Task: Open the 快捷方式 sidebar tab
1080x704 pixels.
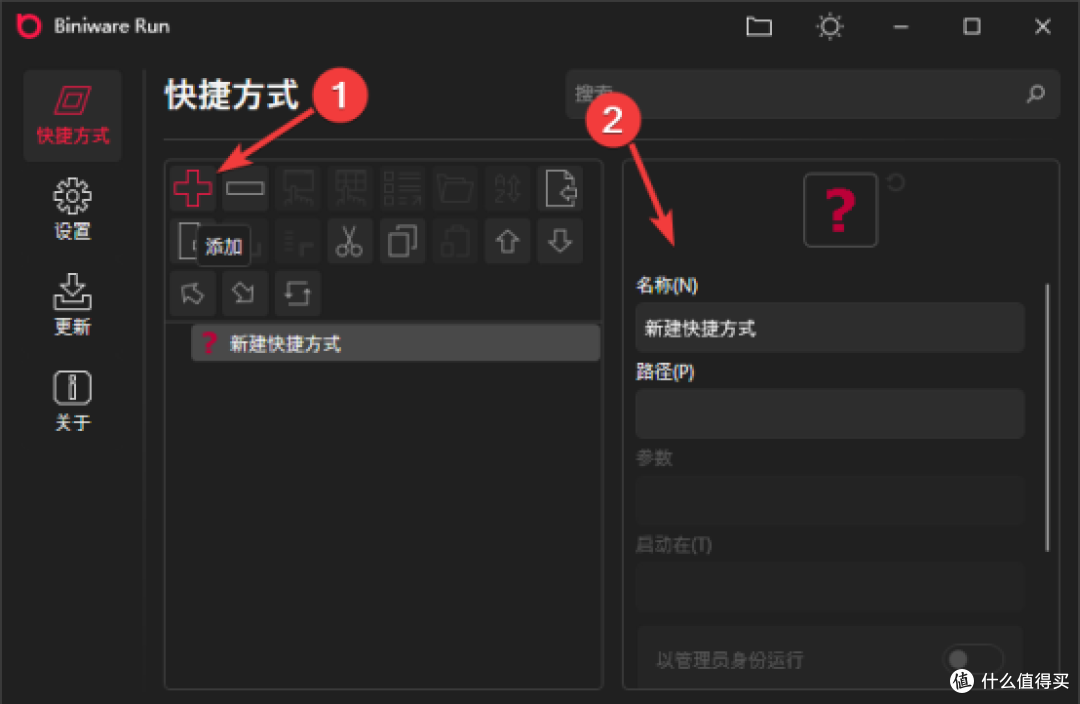Action: tap(72, 115)
